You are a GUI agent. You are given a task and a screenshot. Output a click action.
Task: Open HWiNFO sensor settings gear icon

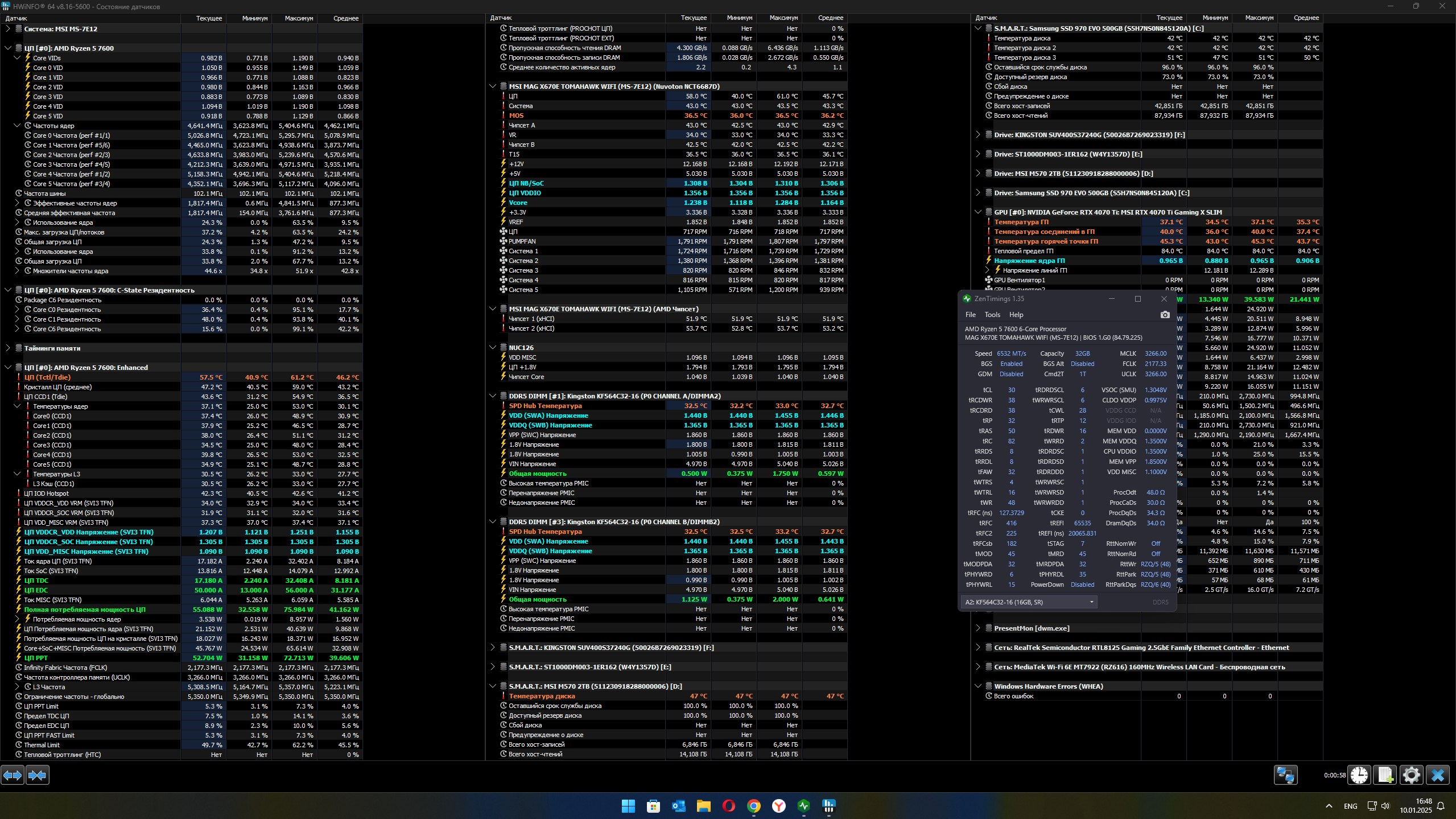click(1411, 775)
